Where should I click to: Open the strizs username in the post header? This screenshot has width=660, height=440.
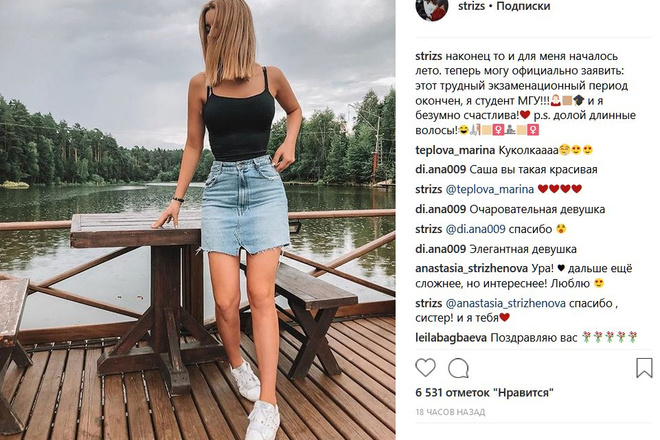[x=471, y=6]
